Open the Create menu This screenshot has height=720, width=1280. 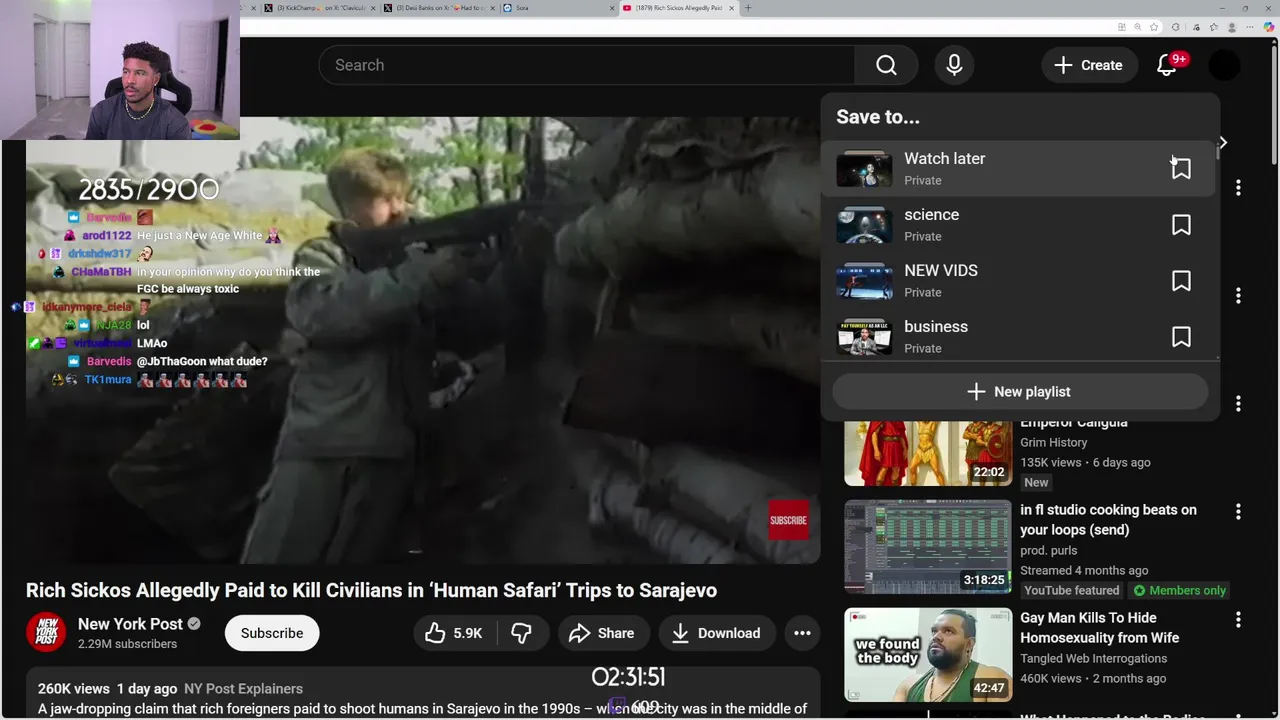[x=1088, y=65]
